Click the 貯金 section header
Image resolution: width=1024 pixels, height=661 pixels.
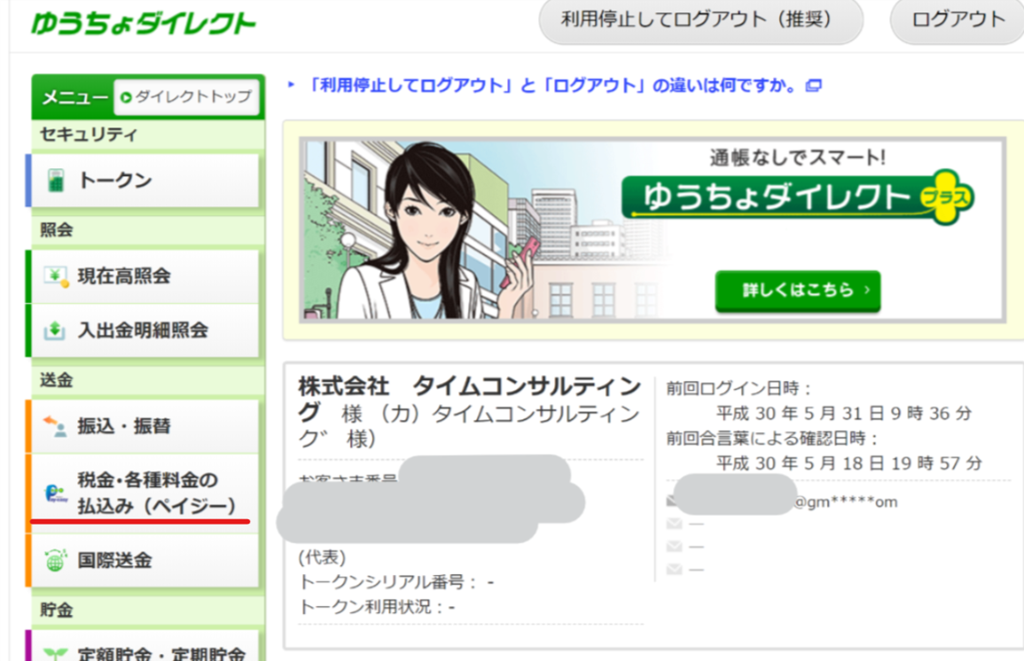pos(56,610)
